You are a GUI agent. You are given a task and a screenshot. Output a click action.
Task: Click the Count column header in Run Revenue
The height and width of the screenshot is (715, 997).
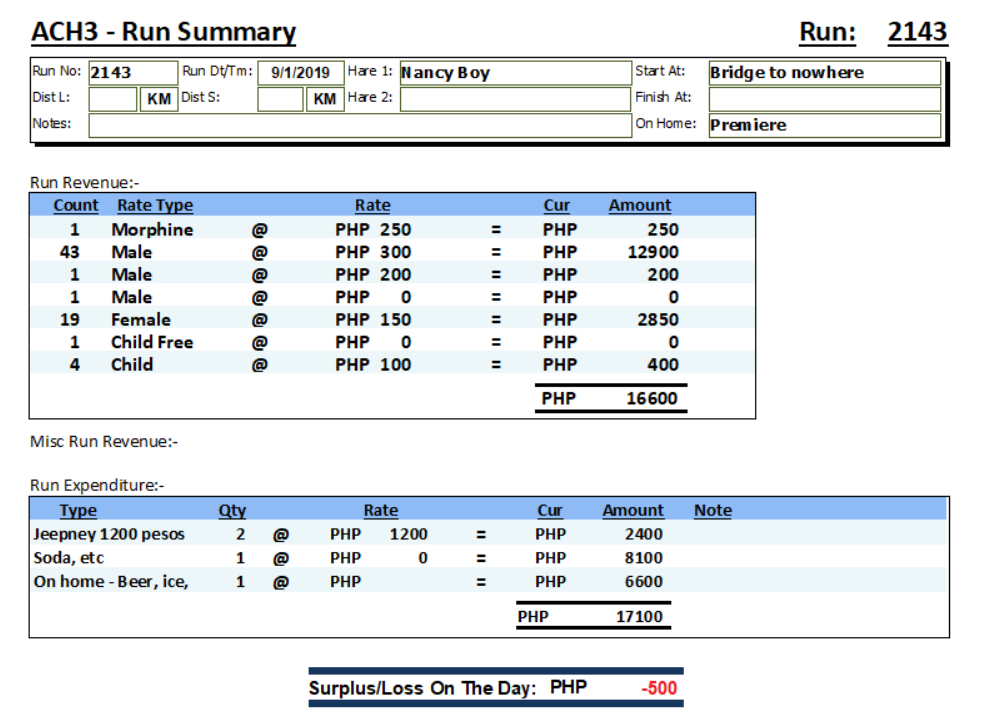(76, 205)
